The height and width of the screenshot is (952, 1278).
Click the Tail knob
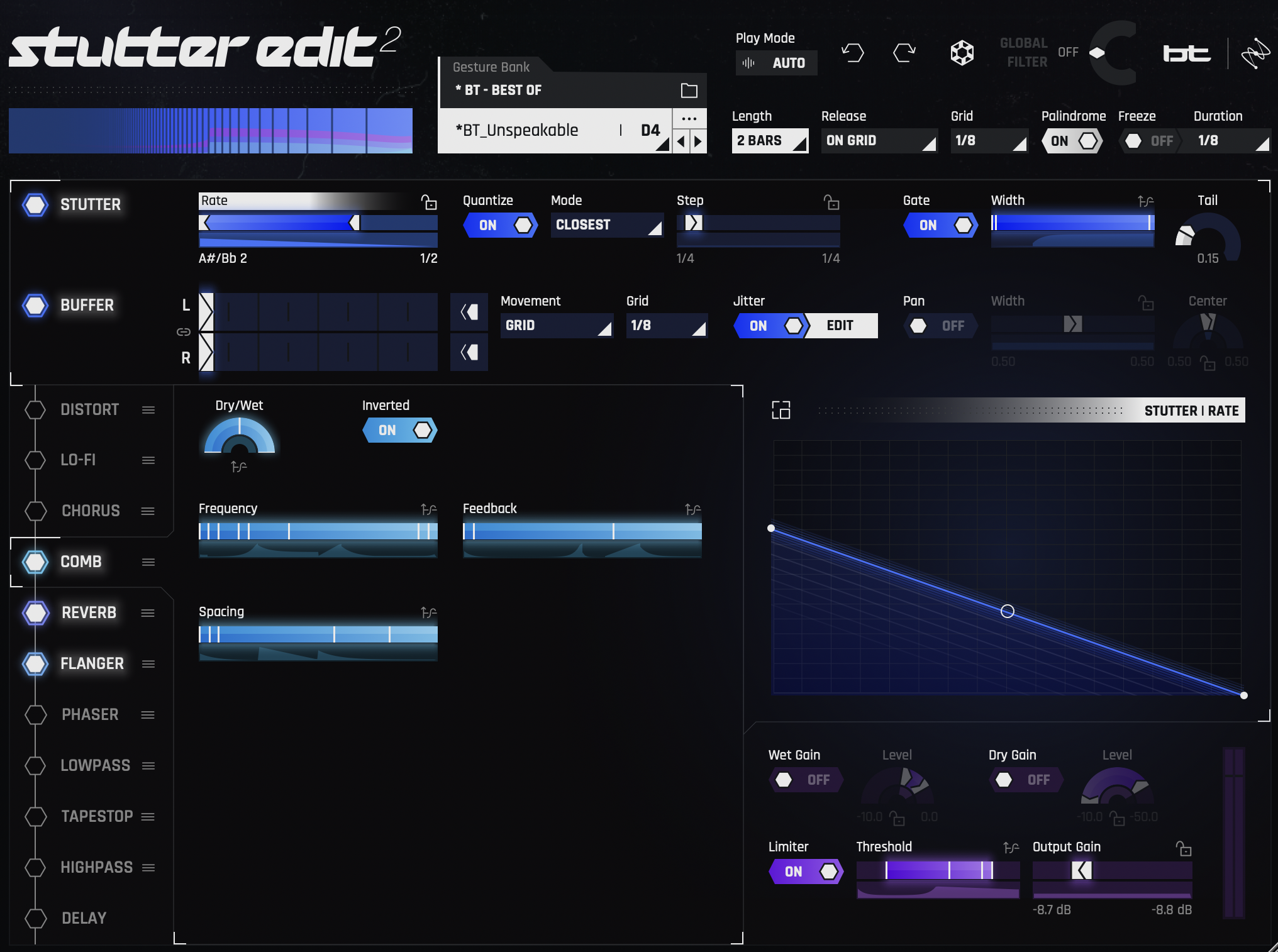[1208, 238]
